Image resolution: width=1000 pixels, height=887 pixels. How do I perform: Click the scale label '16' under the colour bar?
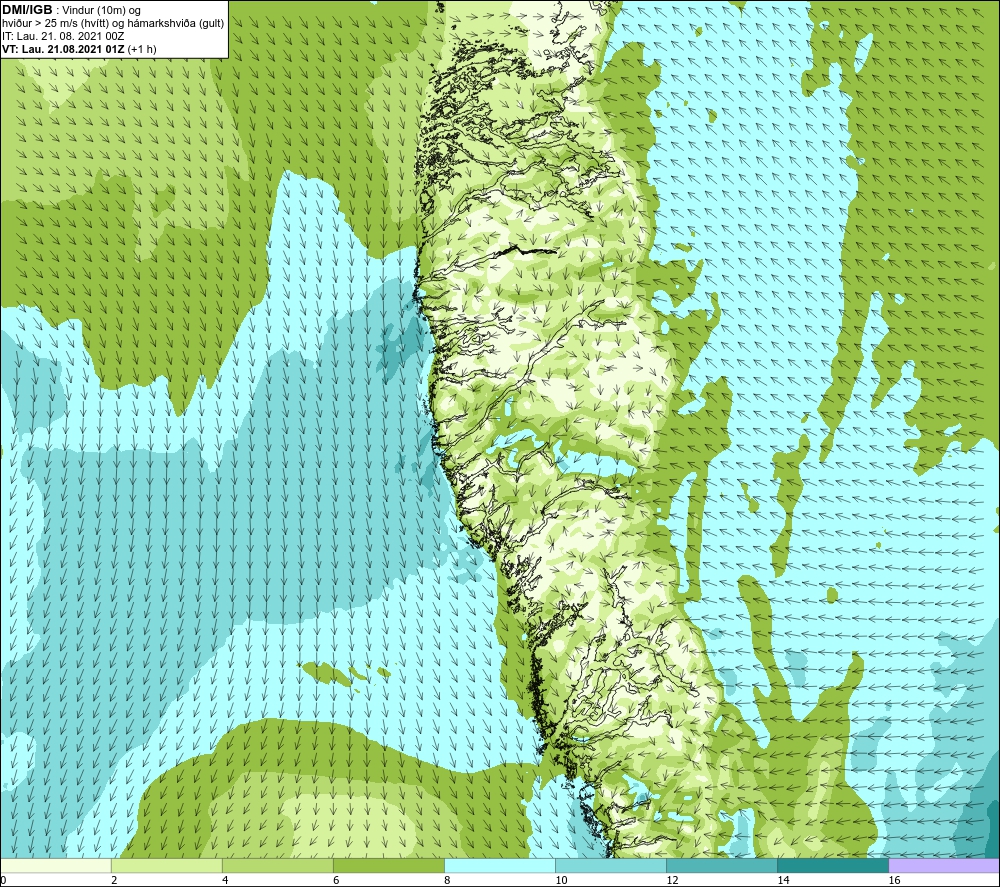(893, 880)
